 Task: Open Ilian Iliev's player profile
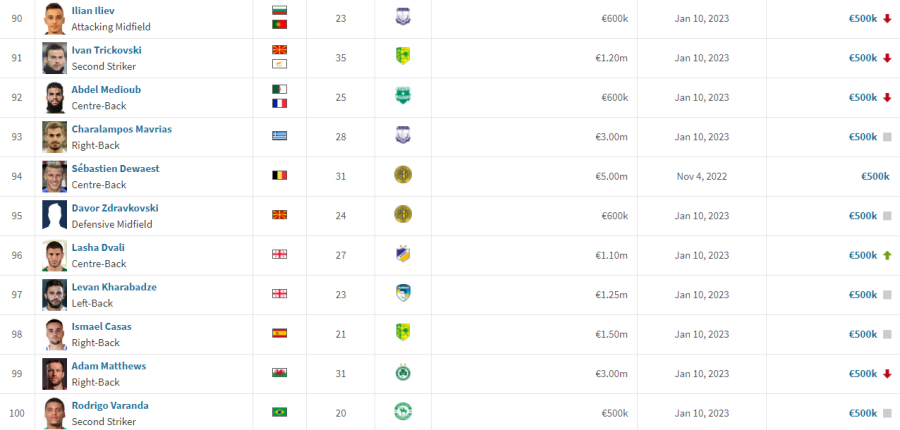click(91, 10)
